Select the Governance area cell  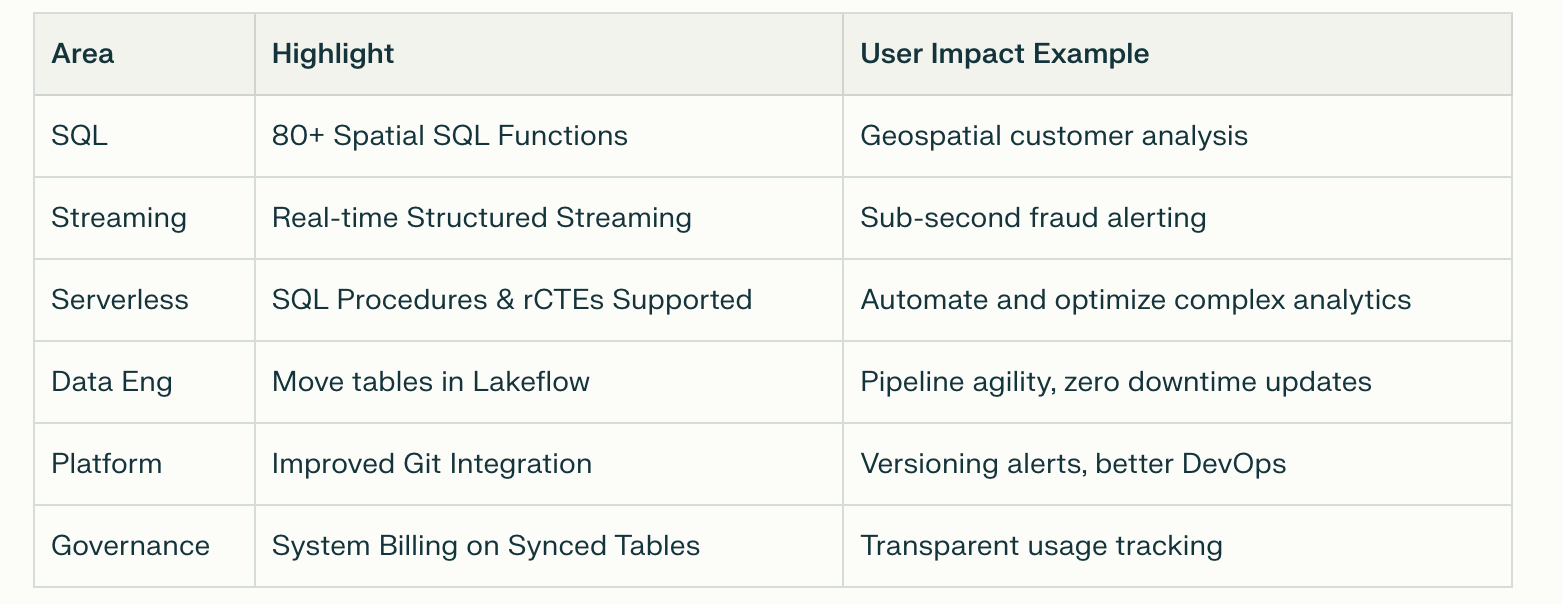point(130,546)
